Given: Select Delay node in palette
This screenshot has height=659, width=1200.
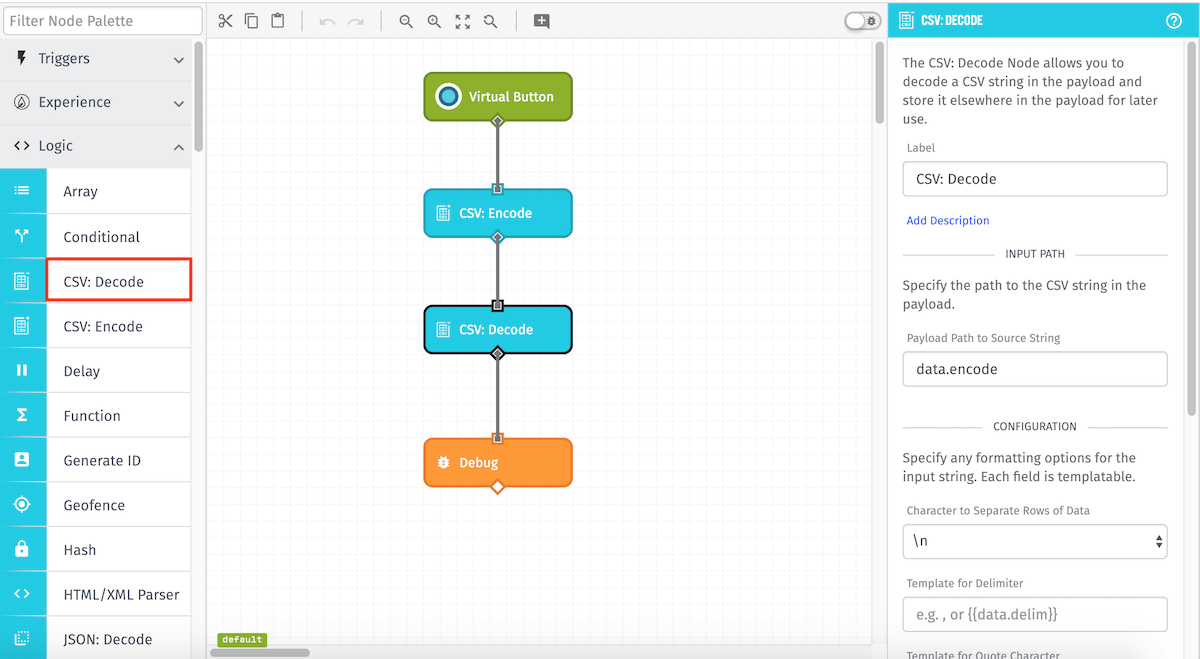Looking at the screenshot, I should (x=118, y=371).
